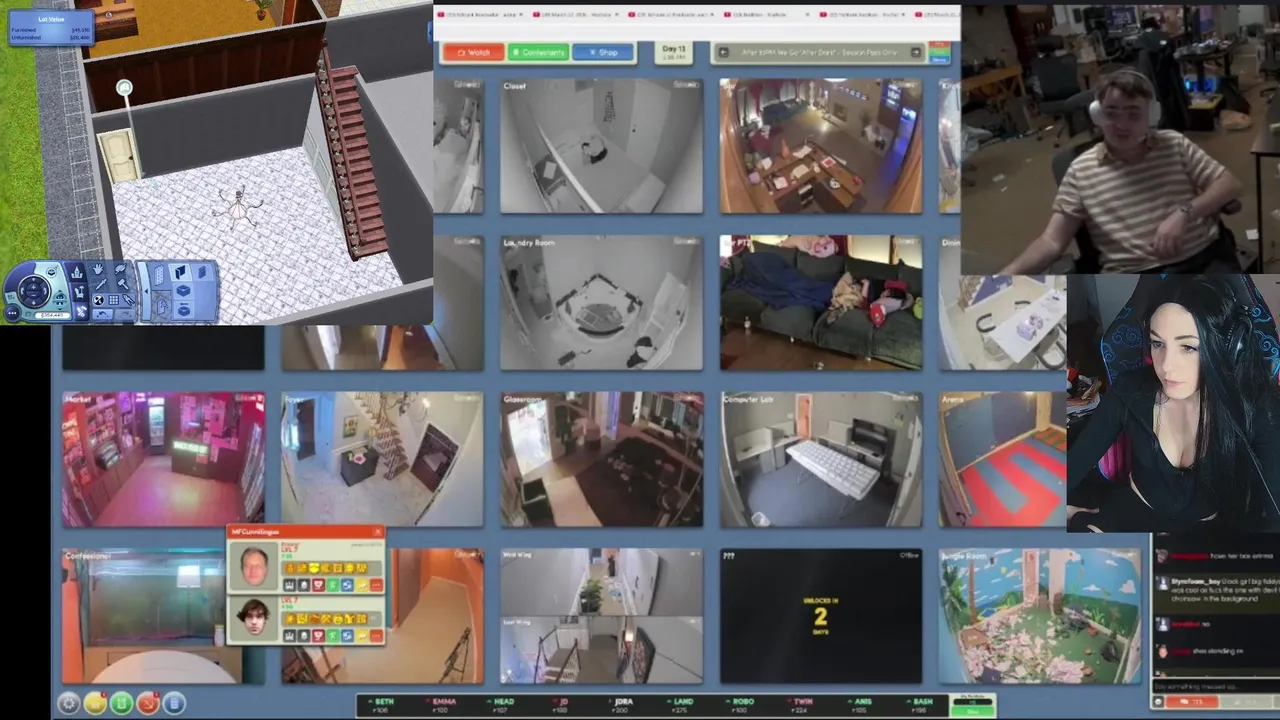
Task: Switch to the second browser tab
Action: tap(576, 14)
